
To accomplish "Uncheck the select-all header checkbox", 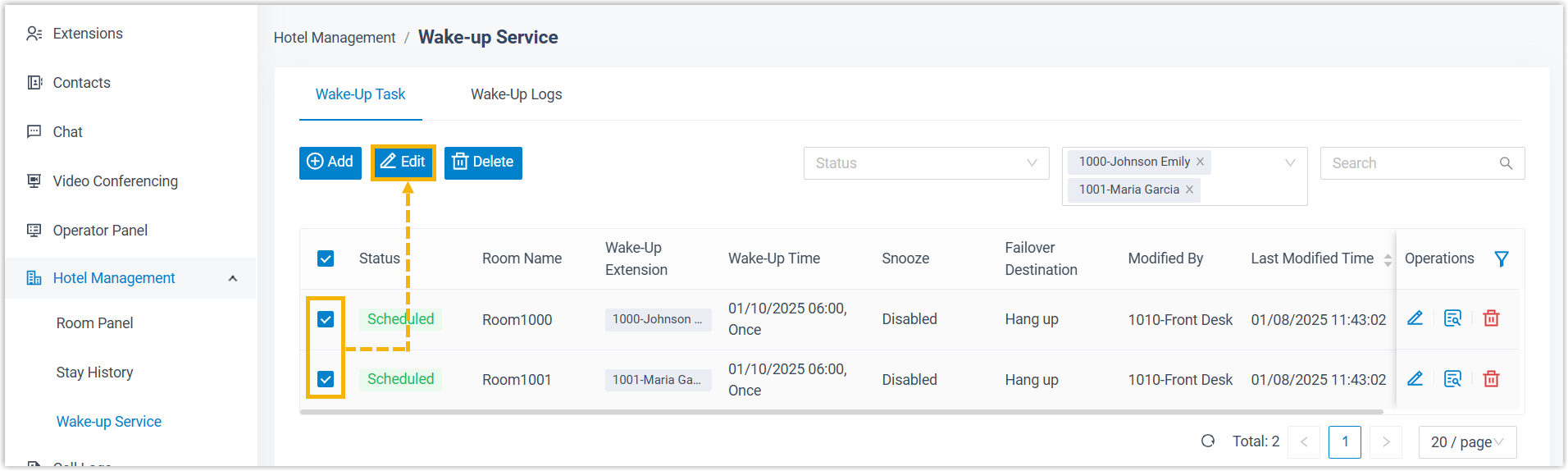I will point(326,259).
